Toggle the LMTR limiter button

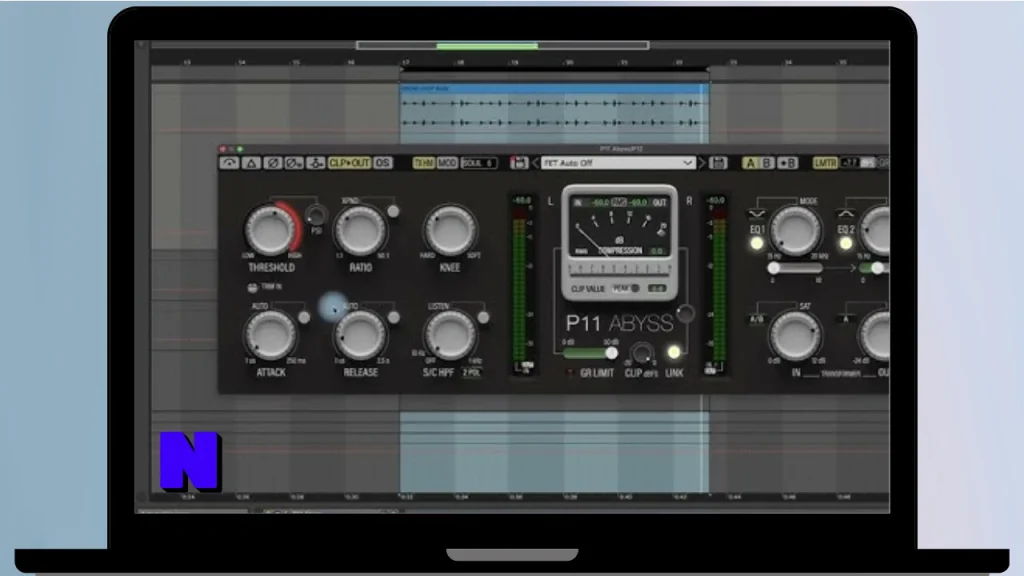tap(825, 163)
